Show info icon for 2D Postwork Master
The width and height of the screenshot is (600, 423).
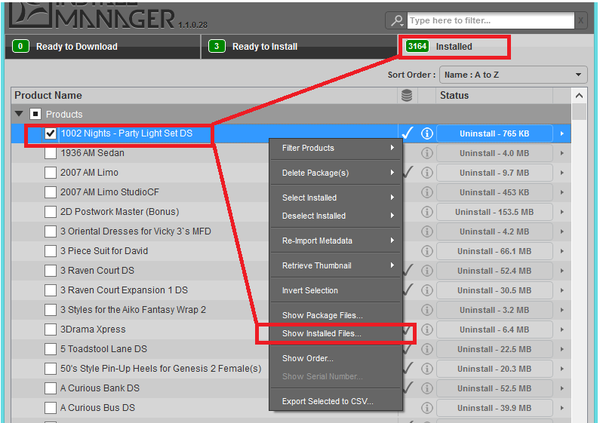coord(427,212)
